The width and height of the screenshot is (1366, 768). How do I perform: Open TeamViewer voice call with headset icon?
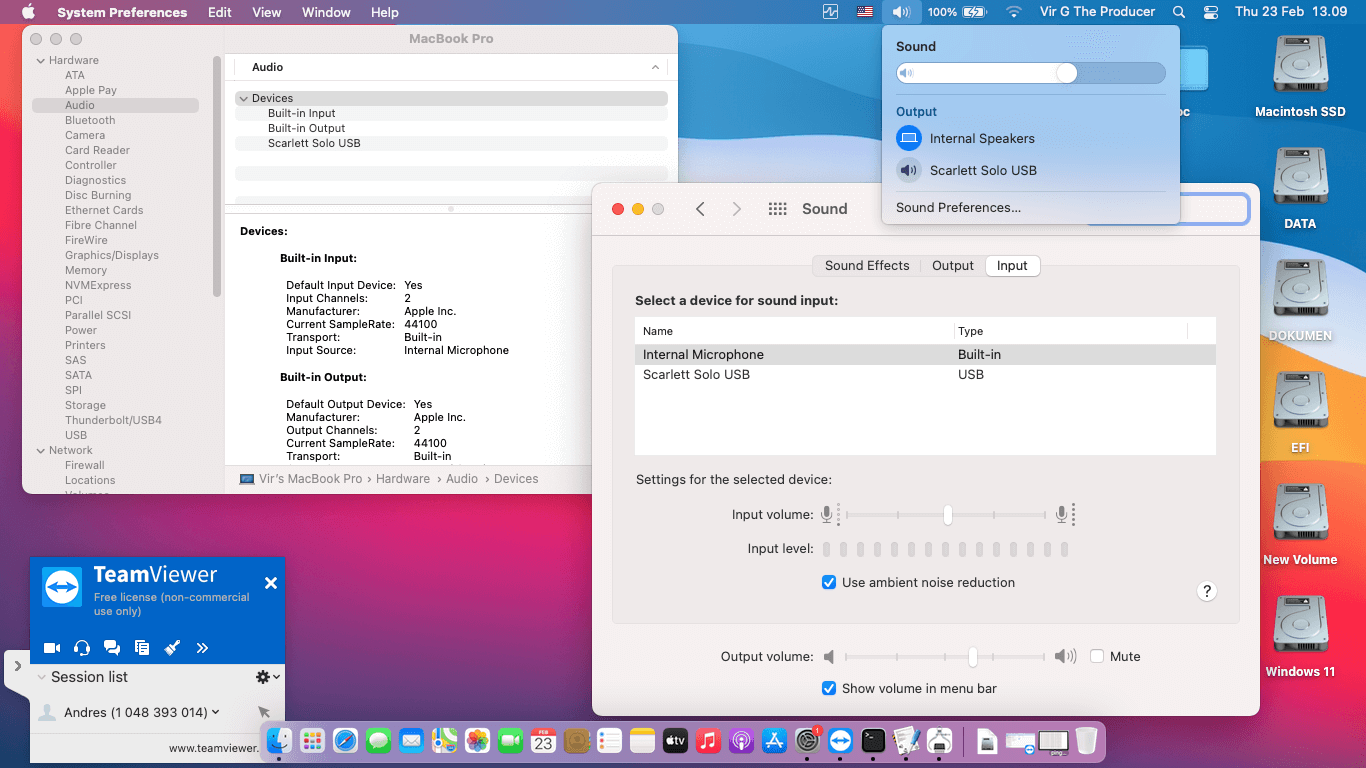[x=81, y=648]
